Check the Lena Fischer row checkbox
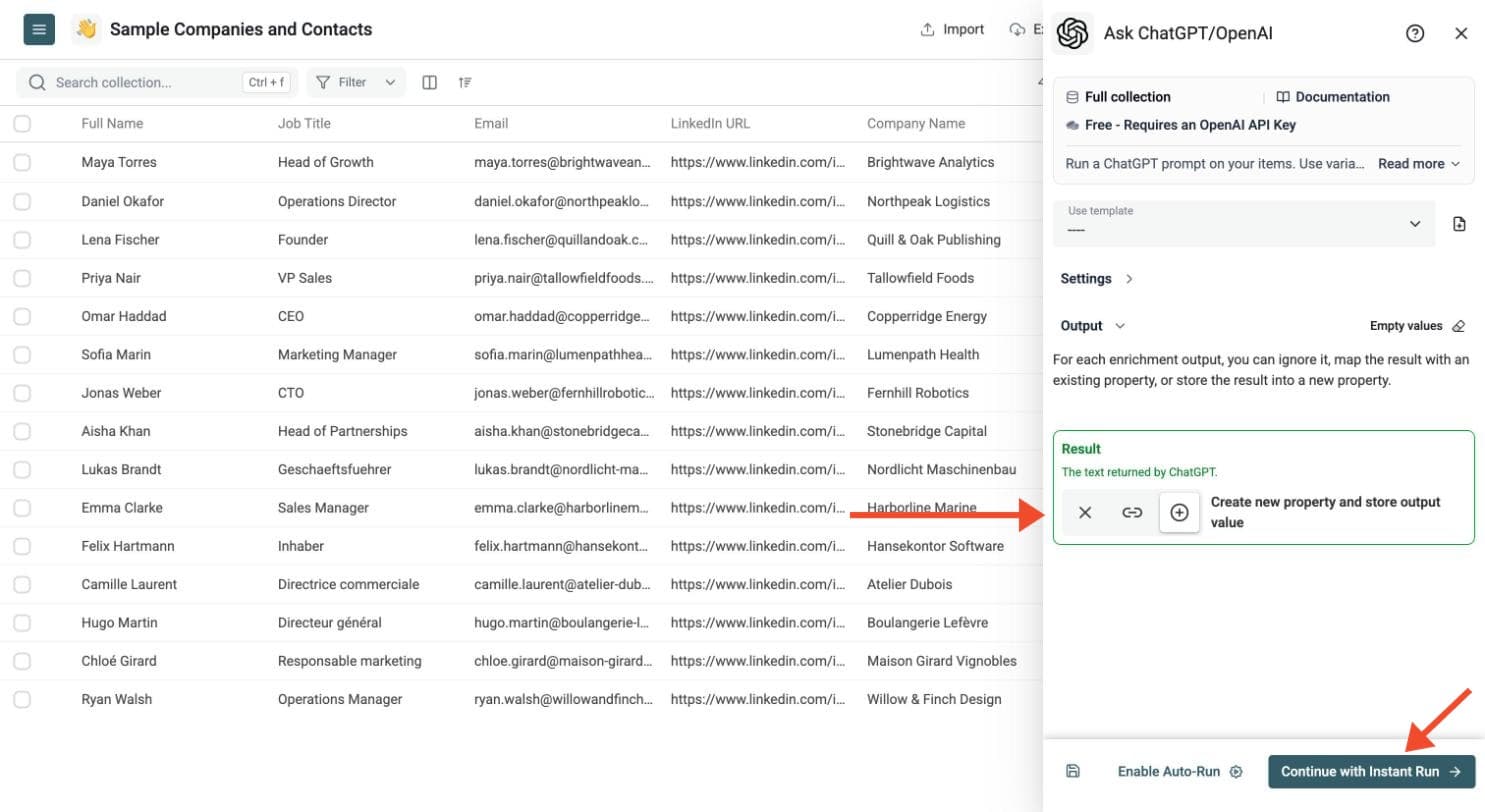Viewport: 1485px width, 812px height. [x=22, y=239]
